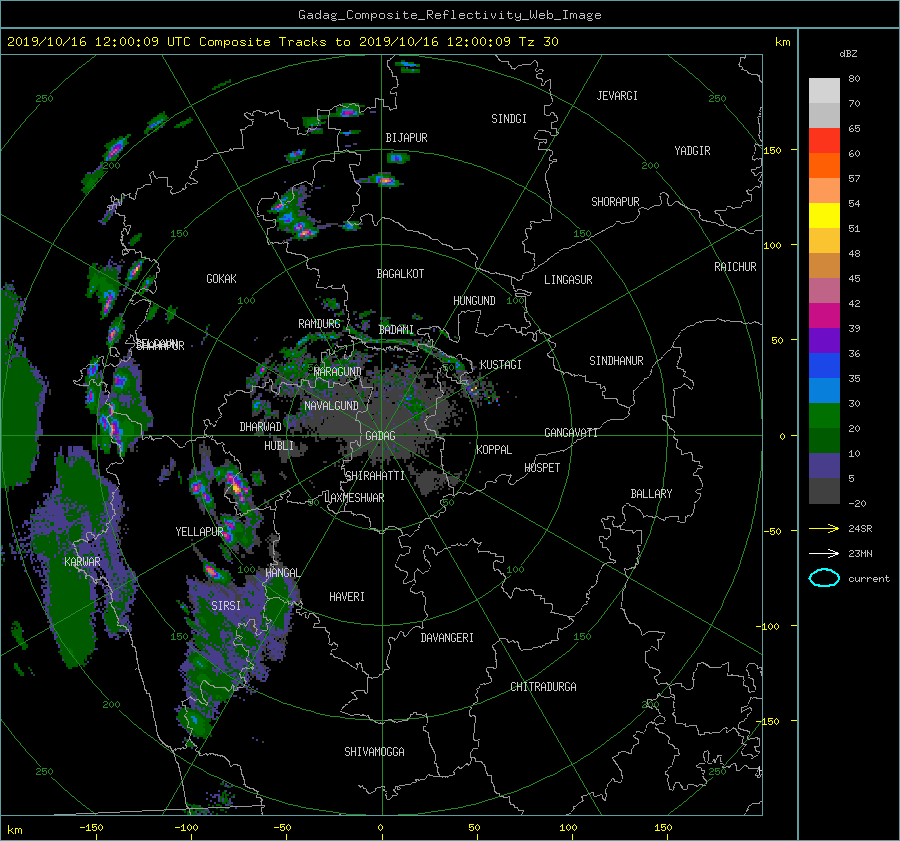Click the SHIVAMOGGA city label
The height and width of the screenshot is (841, 900).
[x=374, y=752]
